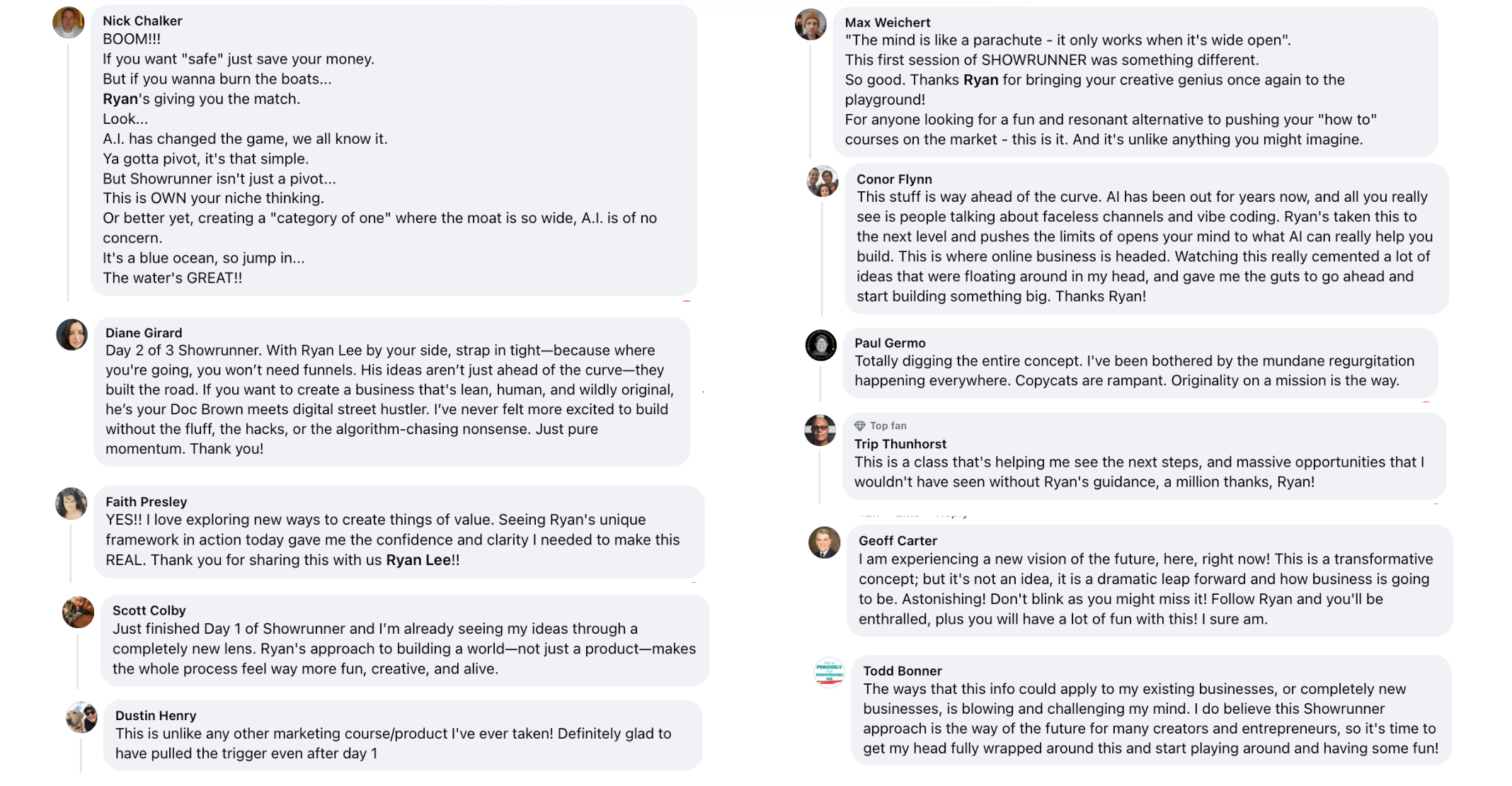Click Trip Thunhorst's profile photo
This screenshot has width=1512, height=786.
point(820,430)
